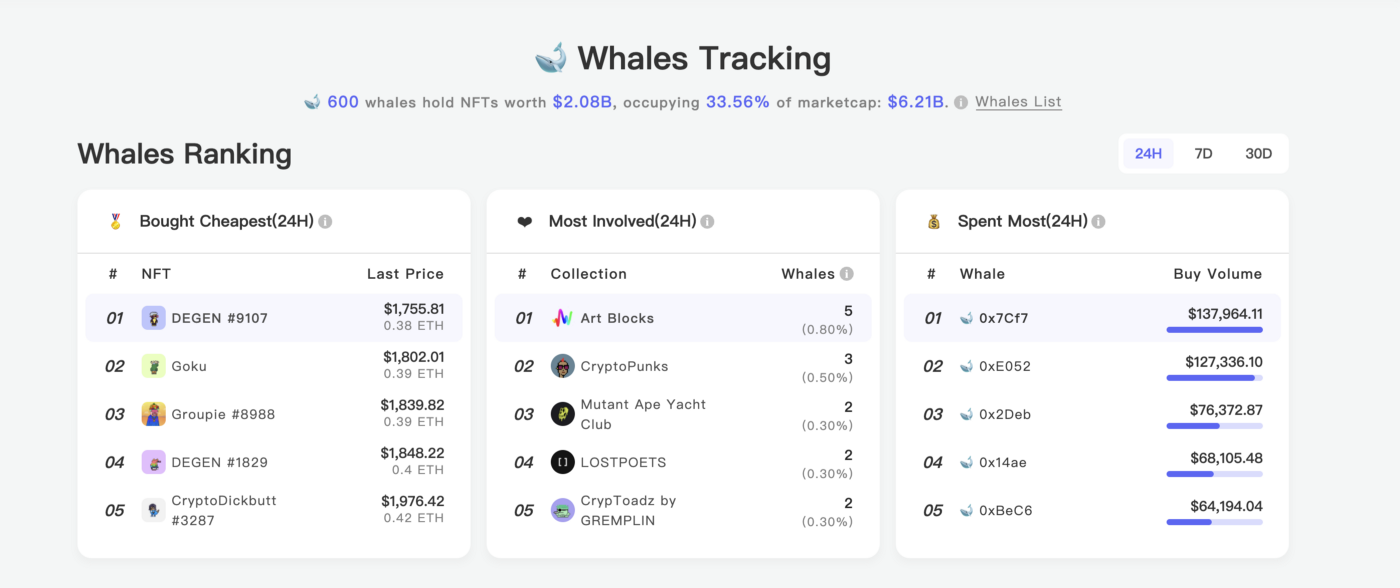
Task: Open the DEGEN #9107 thumbnail
Action: (x=153, y=318)
